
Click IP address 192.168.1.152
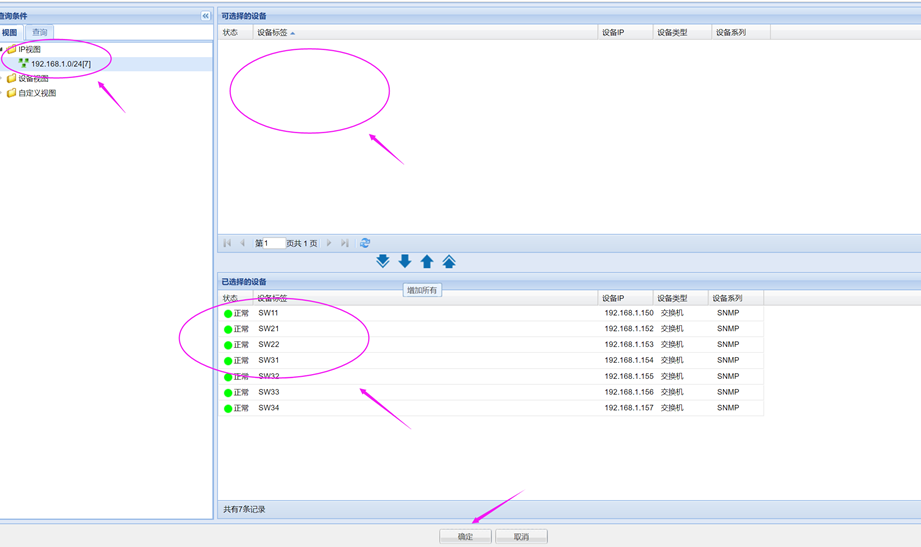(628, 329)
